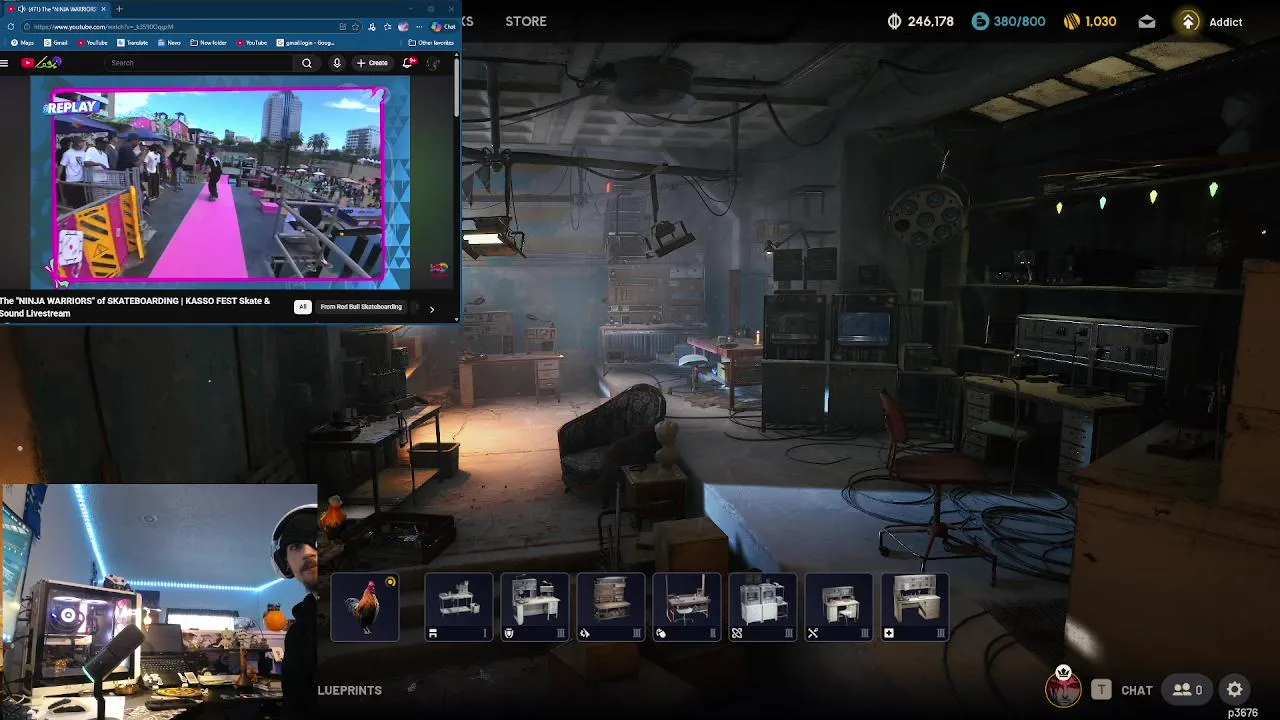1280x720 pixels.
Task: Open the News bookmark
Action: (169, 43)
